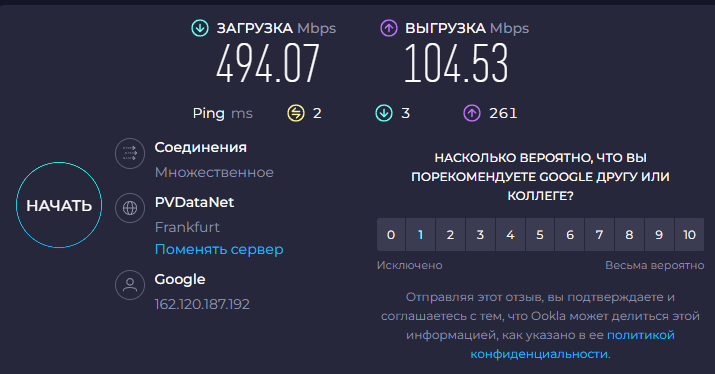Click the Соединения connections arrows icon
Viewport: 715px width, 374px height.
130,153
